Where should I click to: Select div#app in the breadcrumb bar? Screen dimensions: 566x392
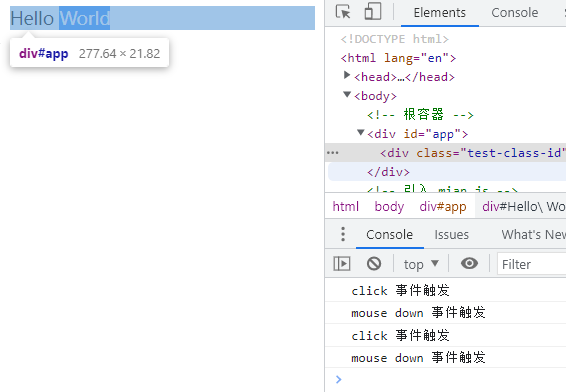pos(443,207)
